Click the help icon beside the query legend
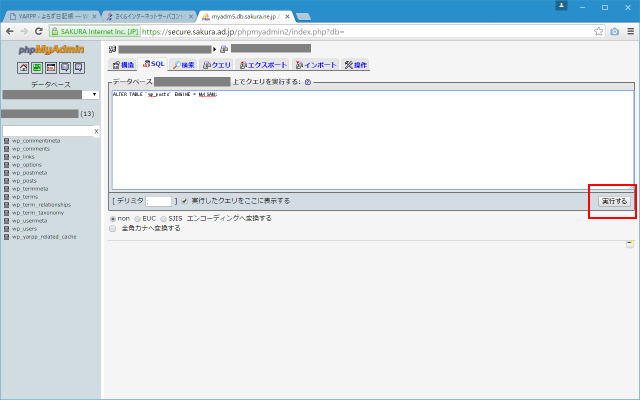This screenshot has width=640, height=400. pyautogui.click(x=307, y=82)
